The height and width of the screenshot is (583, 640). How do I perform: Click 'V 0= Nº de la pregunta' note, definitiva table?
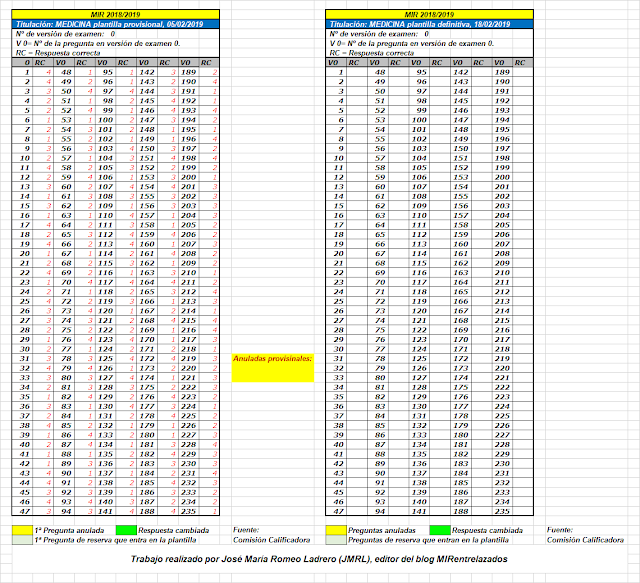pos(412,43)
